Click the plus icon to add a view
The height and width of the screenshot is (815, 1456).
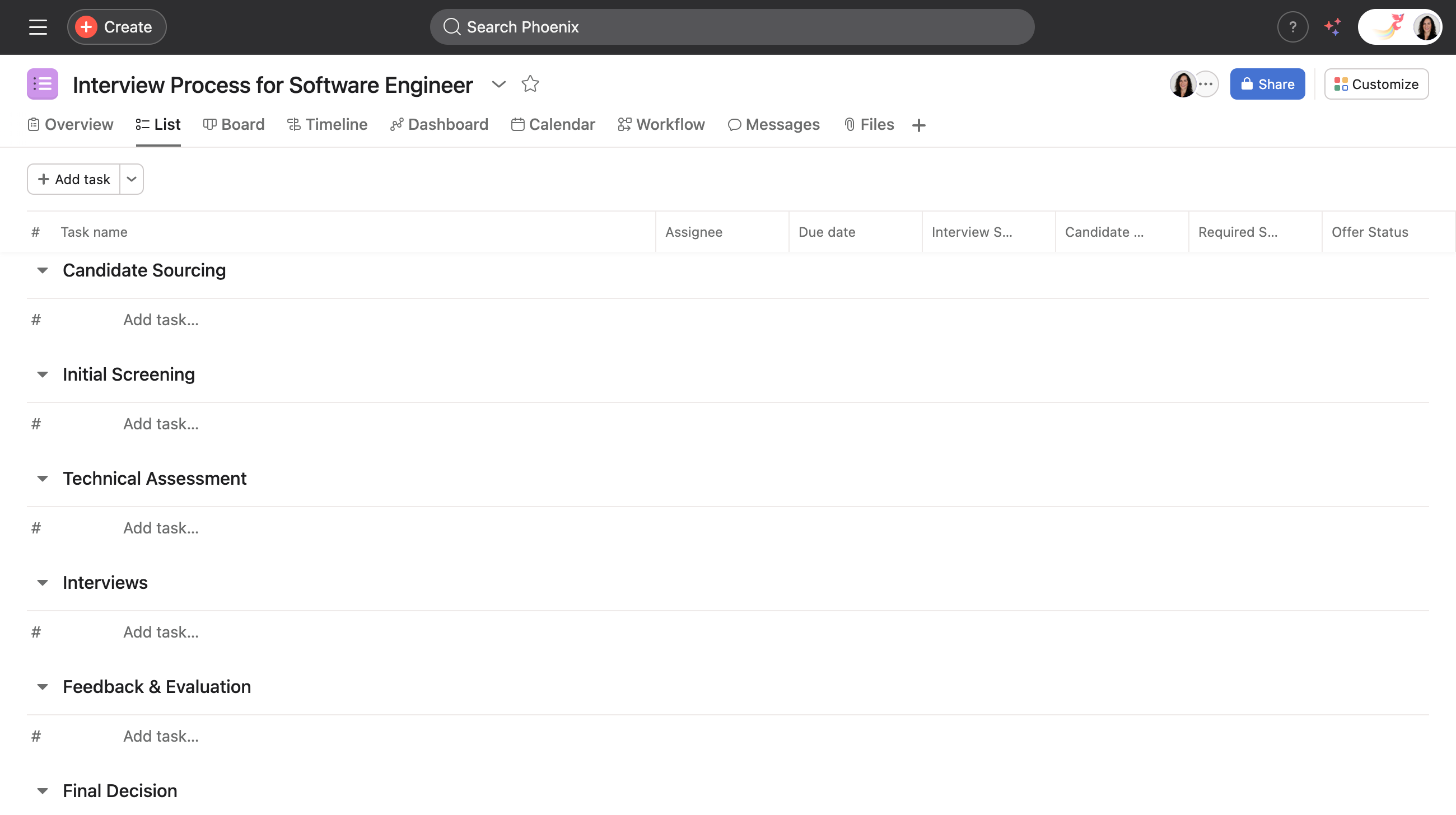(x=918, y=125)
